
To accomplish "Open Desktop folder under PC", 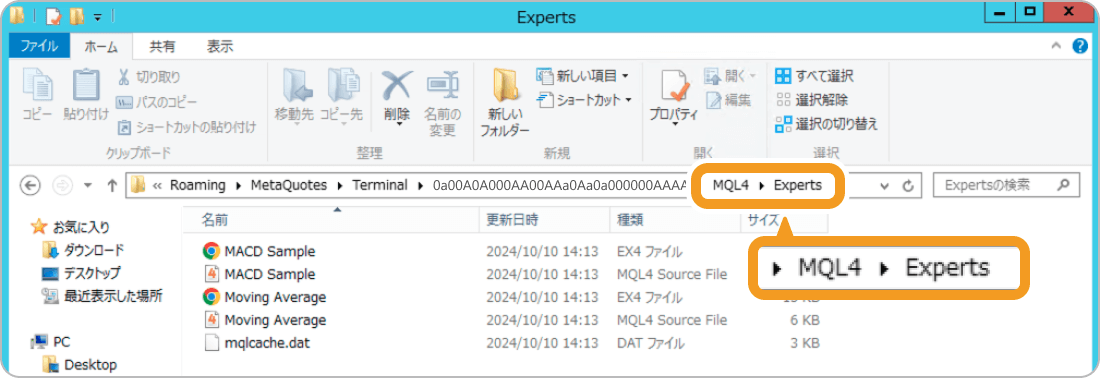I will tap(90, 365).
